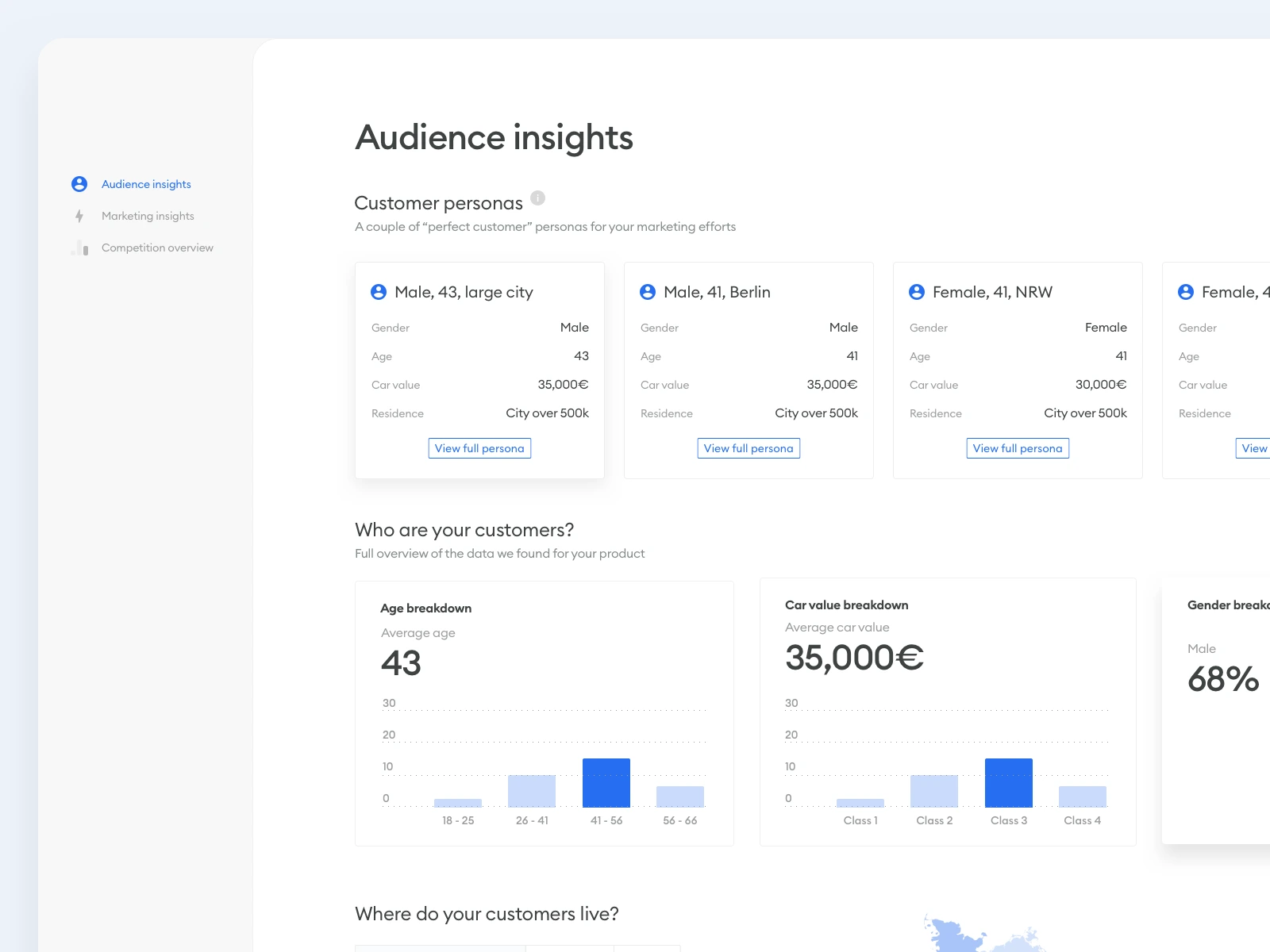Select the 18 - 25 age bar
The image size is (1270, 952).
pos(458,803)
